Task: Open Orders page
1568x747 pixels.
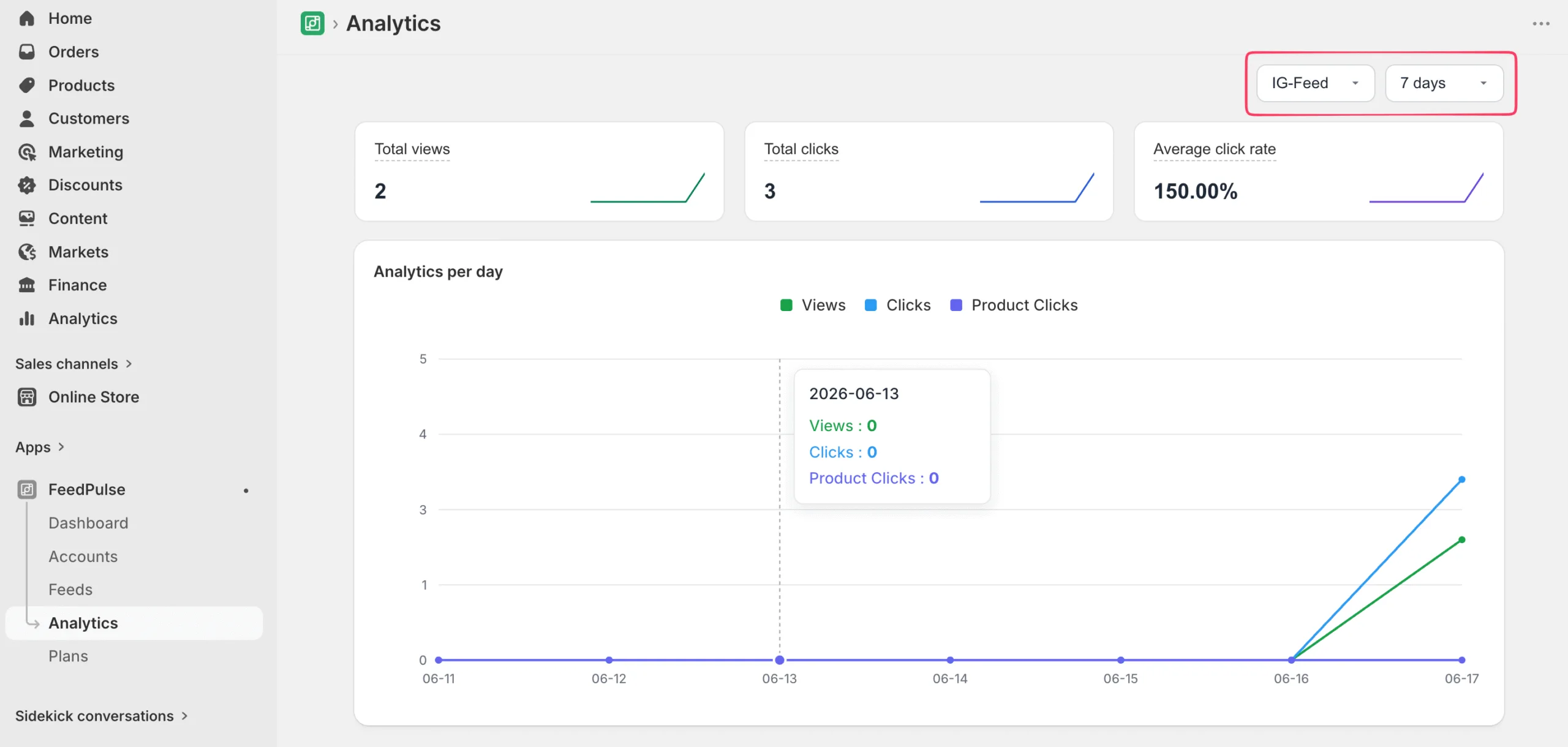Action: (73, 52)
